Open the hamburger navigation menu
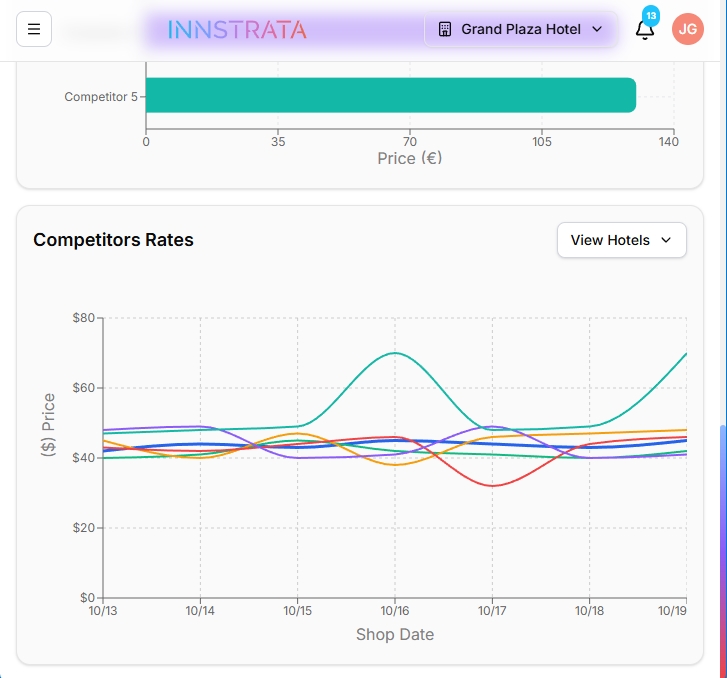The image size is (727, 678). click(34, 30)
